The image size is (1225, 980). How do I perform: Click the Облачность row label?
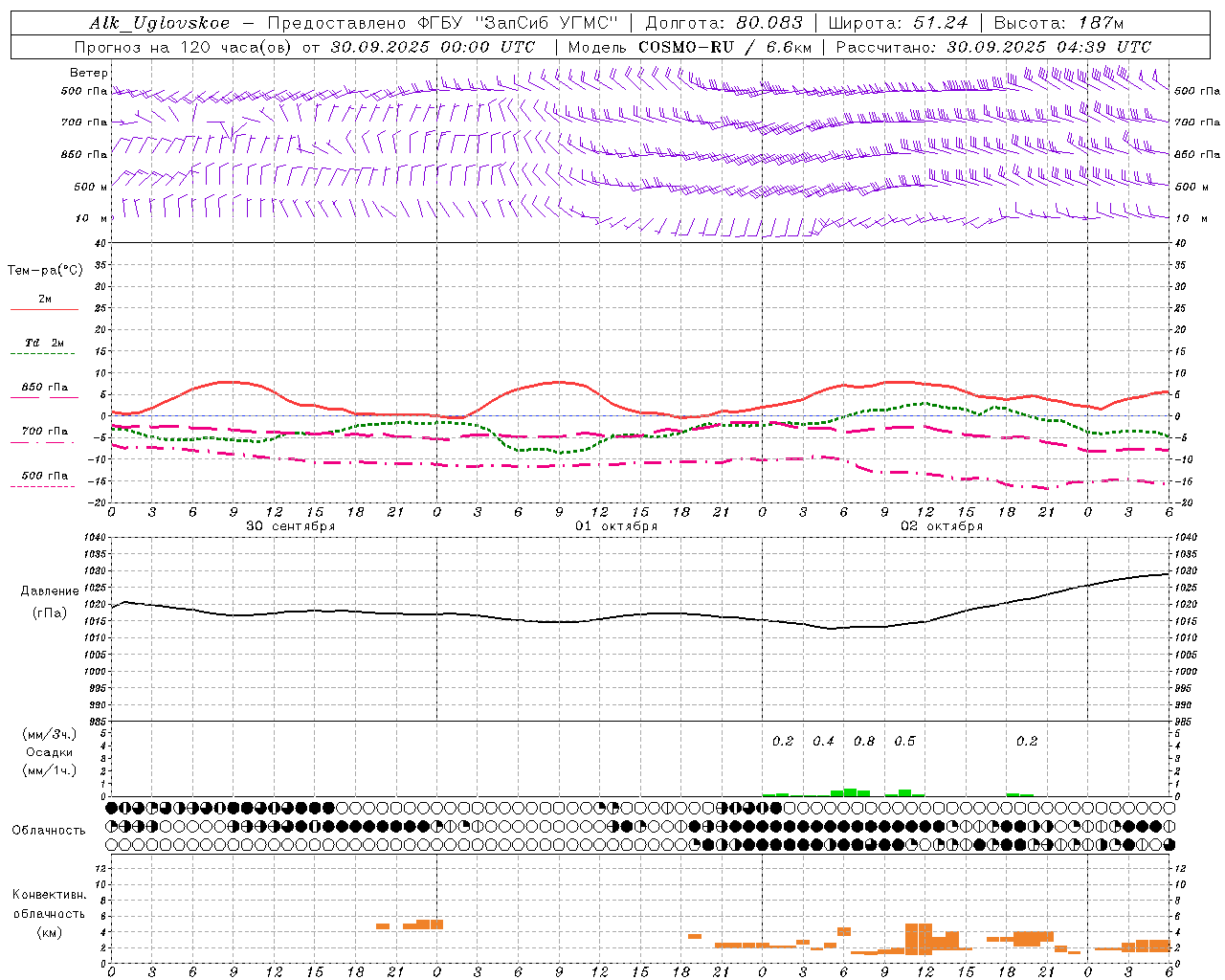(49, 831)
